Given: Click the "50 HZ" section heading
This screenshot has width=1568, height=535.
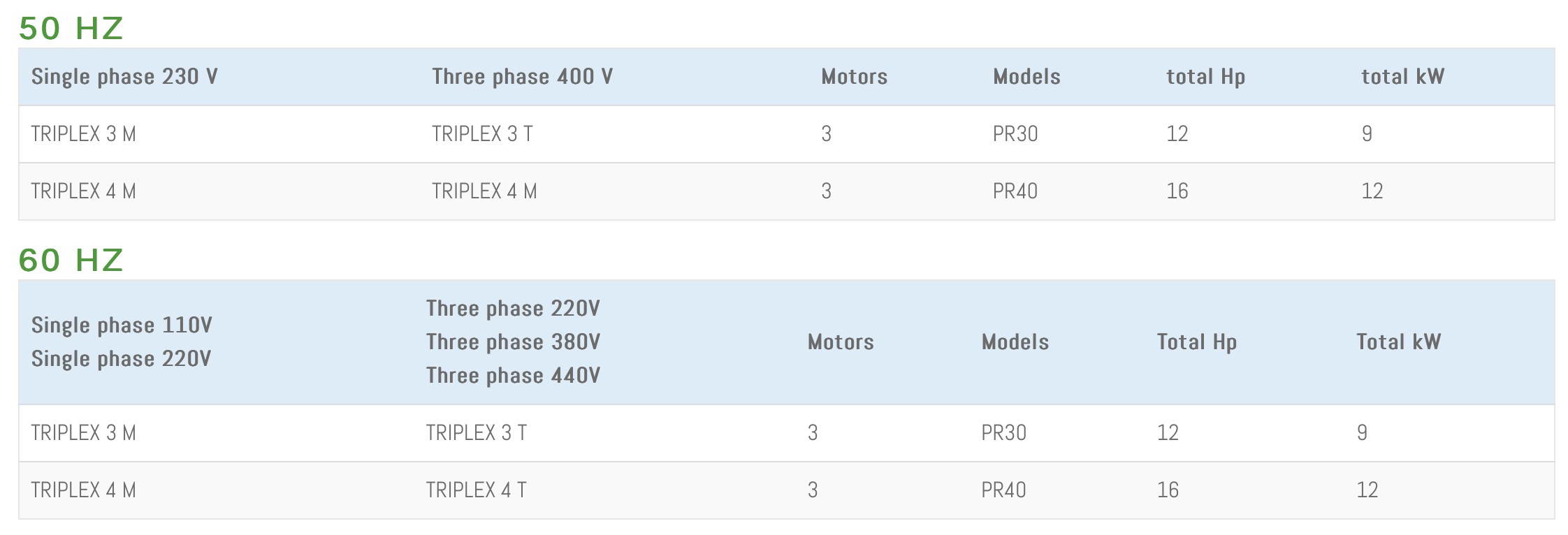Looking at the screenshot, I should point(71,29).
